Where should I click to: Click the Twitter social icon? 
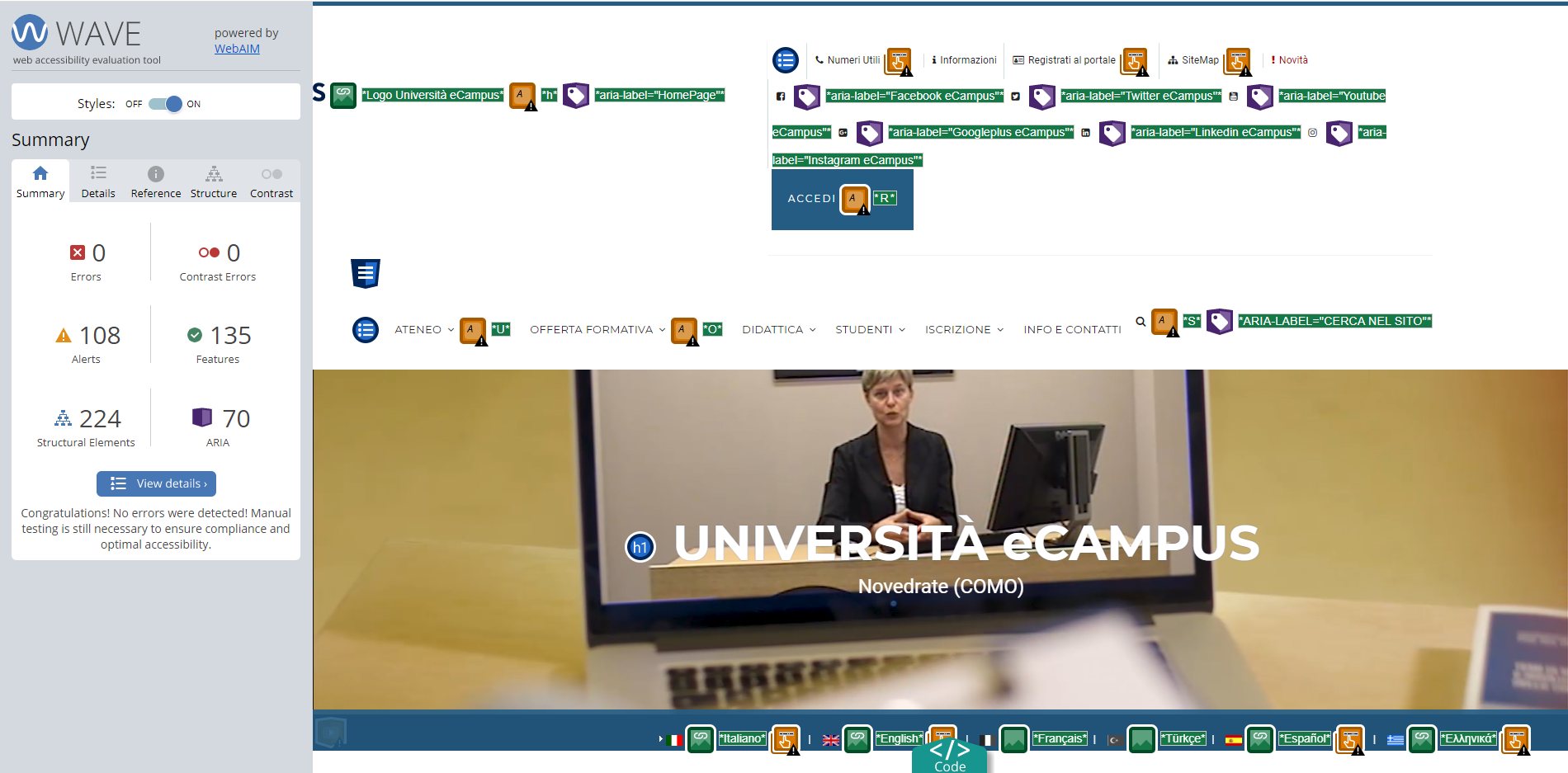click(1016, 97)
